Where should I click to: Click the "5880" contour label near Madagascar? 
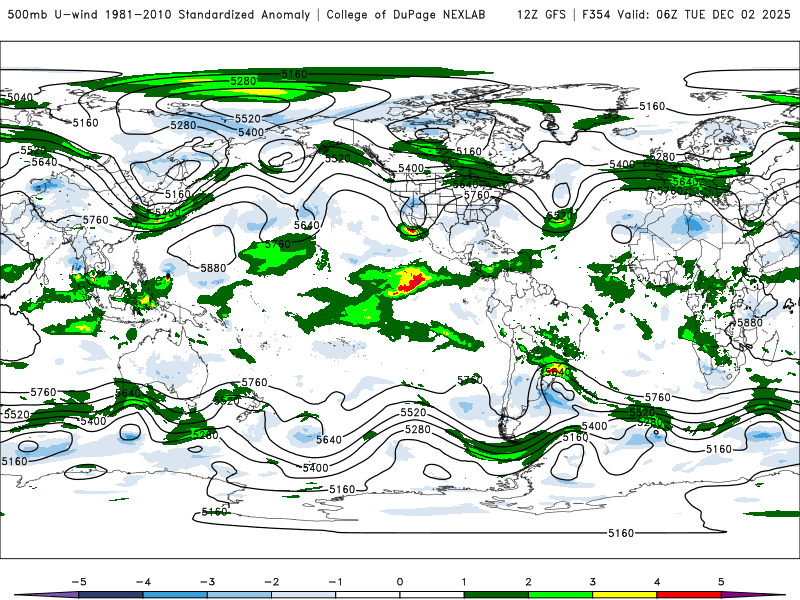click(750, 322)
